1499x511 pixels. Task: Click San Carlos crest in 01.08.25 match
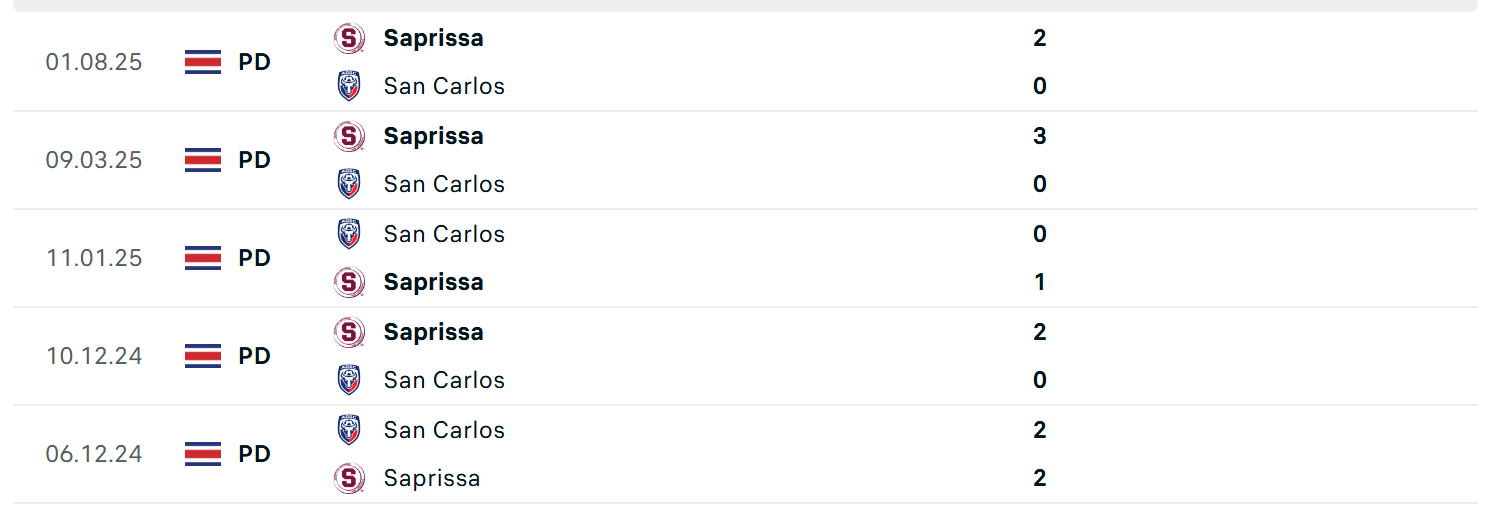[349, 86]
